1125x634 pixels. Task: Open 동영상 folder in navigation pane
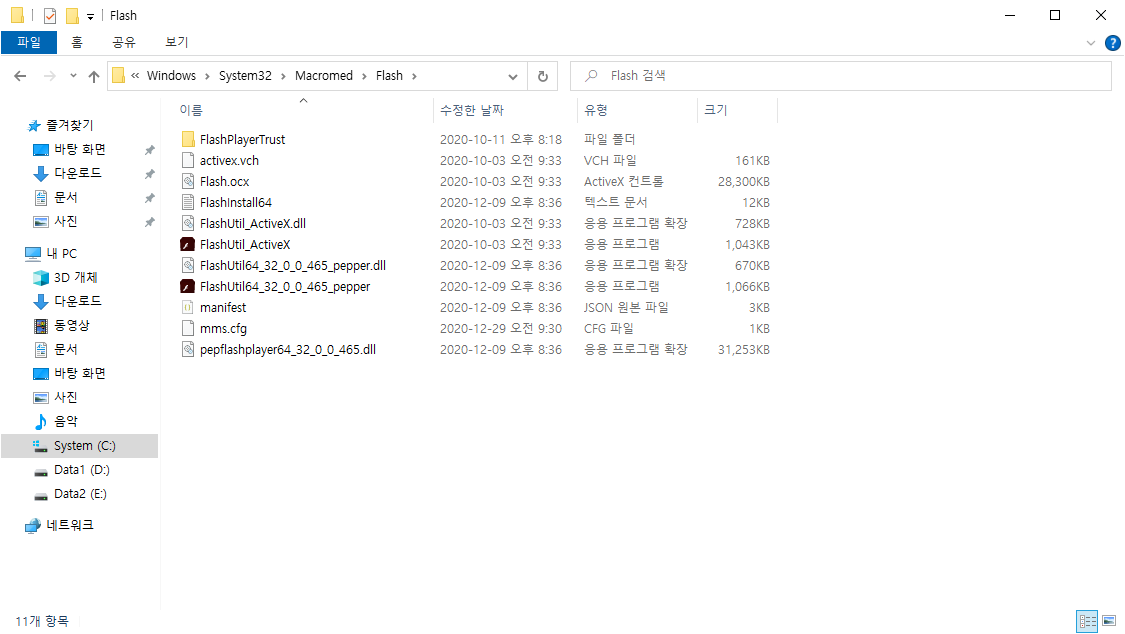coord(72,326)
